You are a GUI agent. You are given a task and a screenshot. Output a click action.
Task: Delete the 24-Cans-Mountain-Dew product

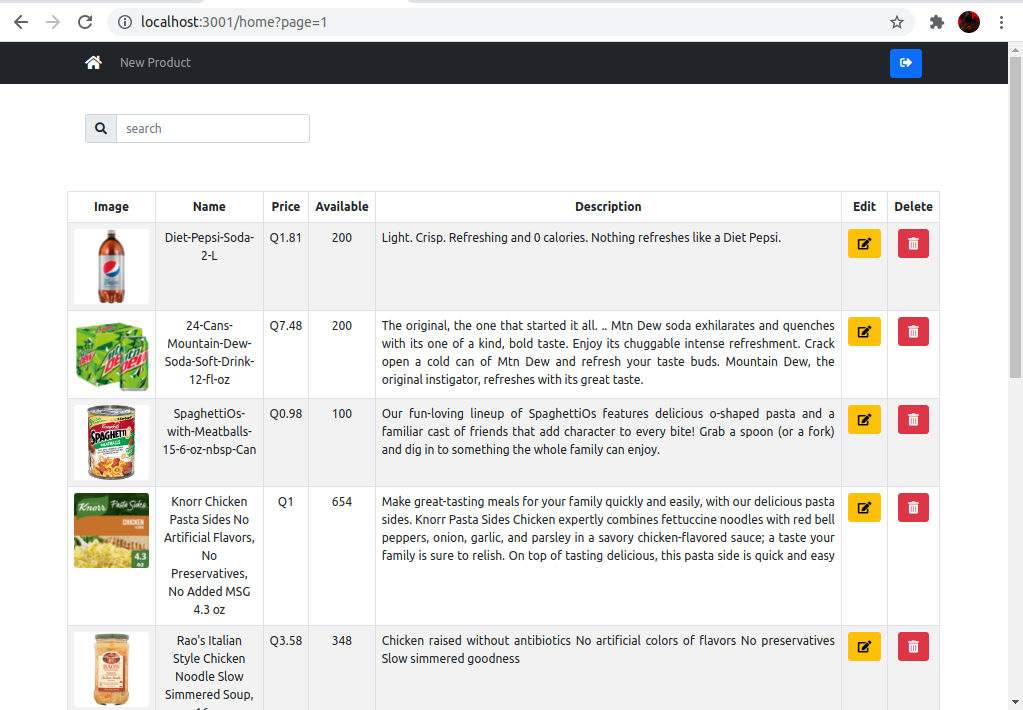pyautogui.click(x=913, y=332)
